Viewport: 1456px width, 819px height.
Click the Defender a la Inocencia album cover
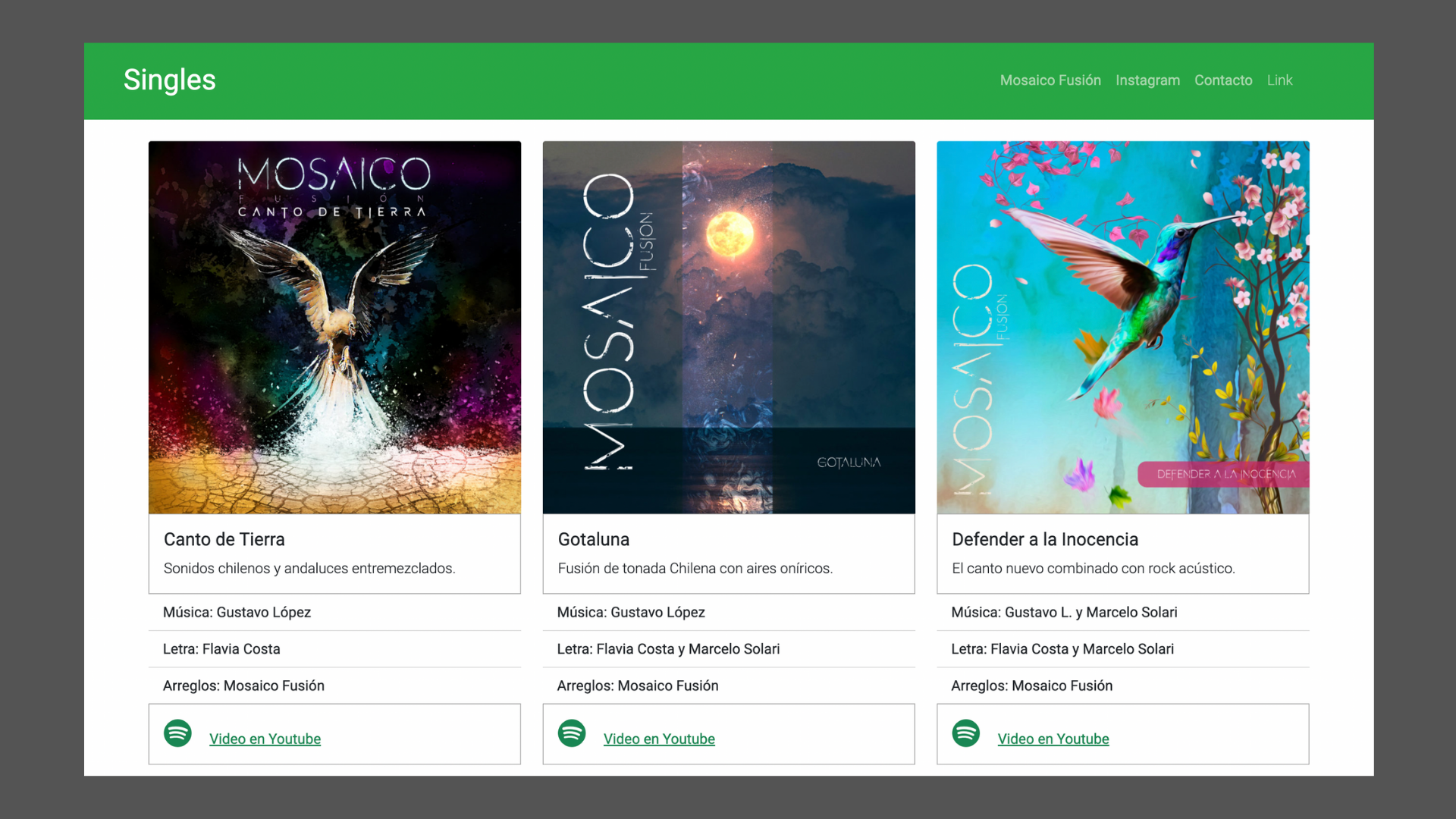1123,328
